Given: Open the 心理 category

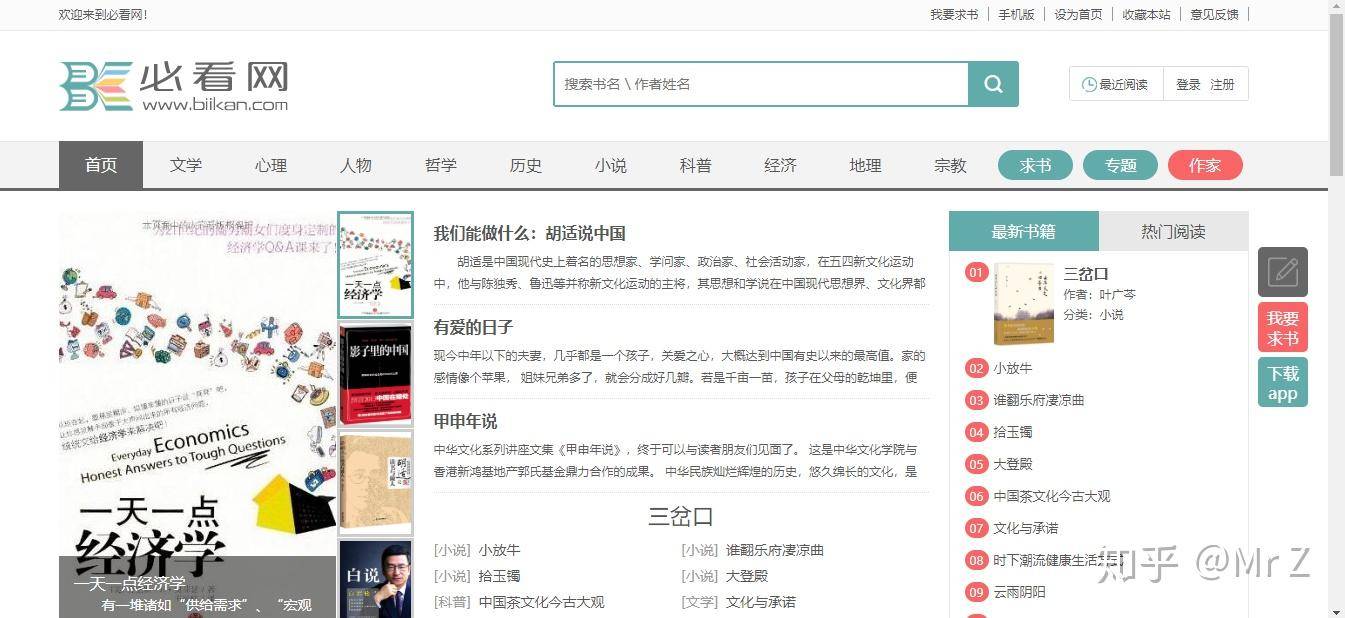Looking at the screenshot, I should click(271, 165).
